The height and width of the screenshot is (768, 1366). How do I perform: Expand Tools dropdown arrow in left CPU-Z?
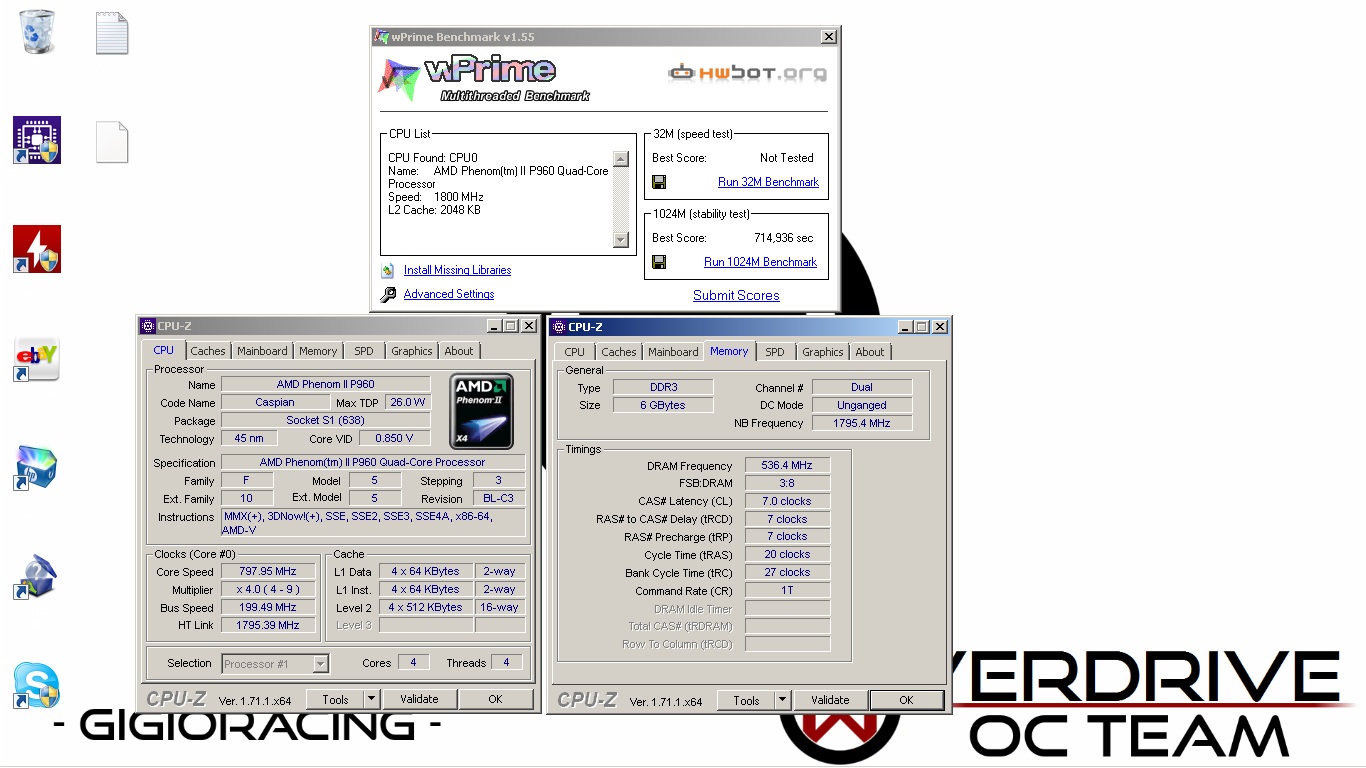(x=372, y=700)
